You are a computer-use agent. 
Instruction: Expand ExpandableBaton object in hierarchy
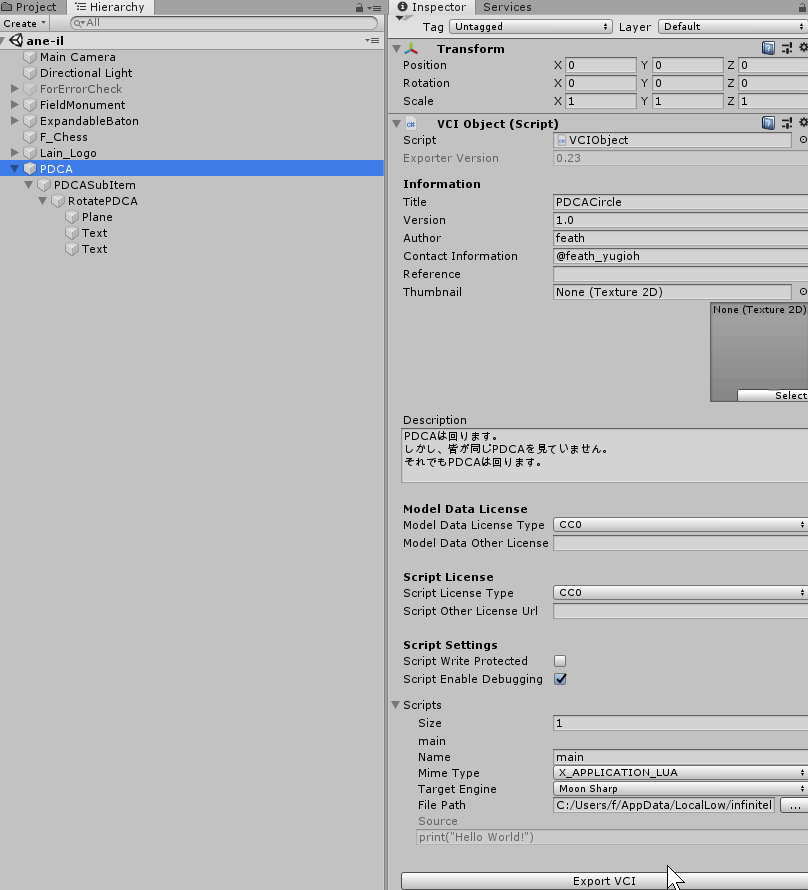pos(15,120)
